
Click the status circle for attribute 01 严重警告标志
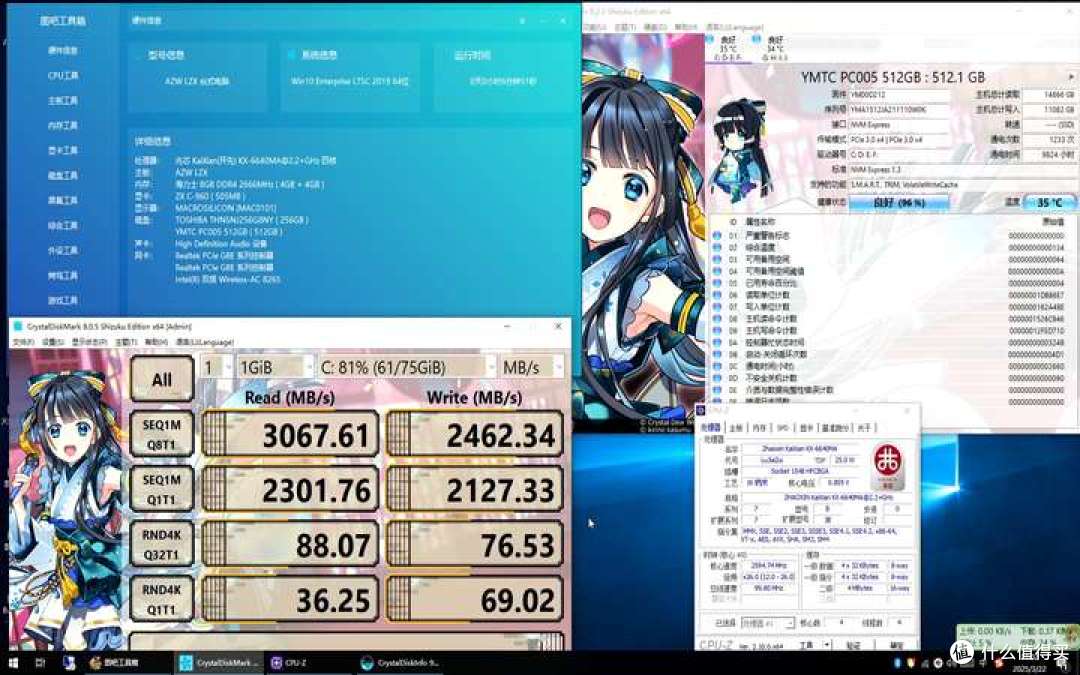coord(717,236)
